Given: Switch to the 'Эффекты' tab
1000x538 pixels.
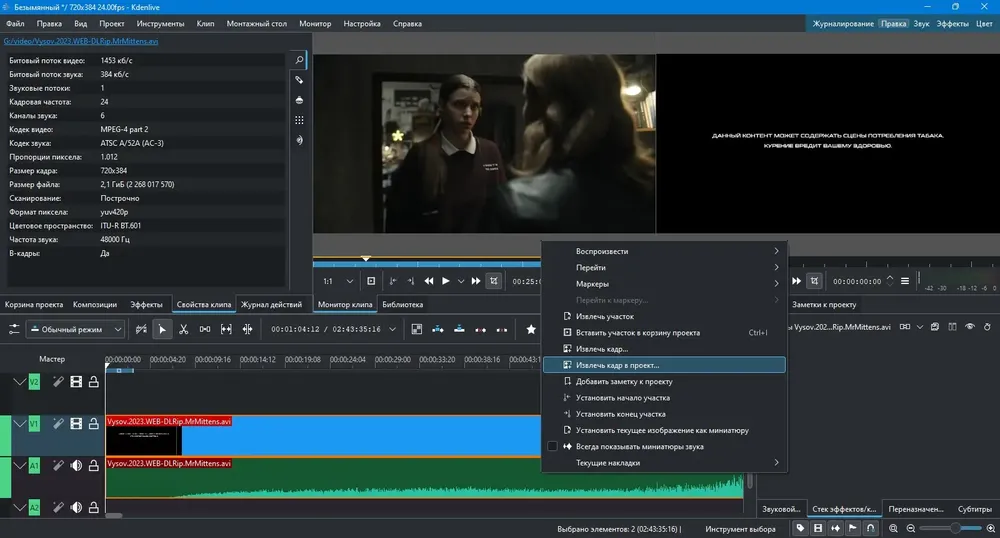Looking at the screenshot, I should point(146,304).
